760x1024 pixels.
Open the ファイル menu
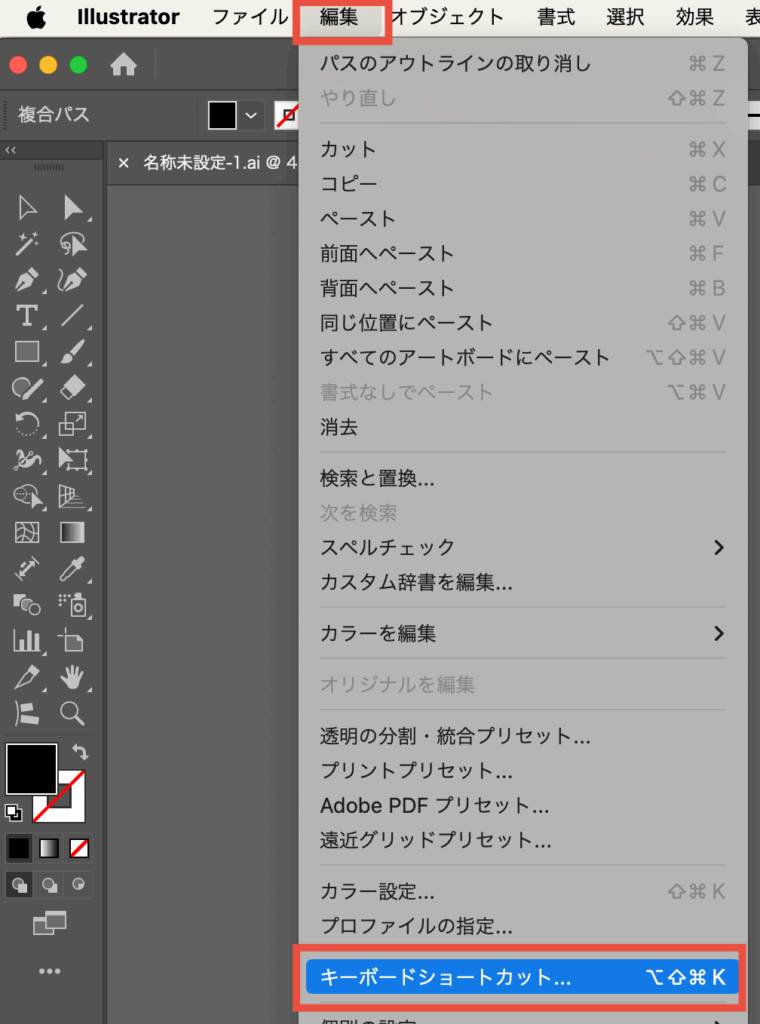pos(249,17)
